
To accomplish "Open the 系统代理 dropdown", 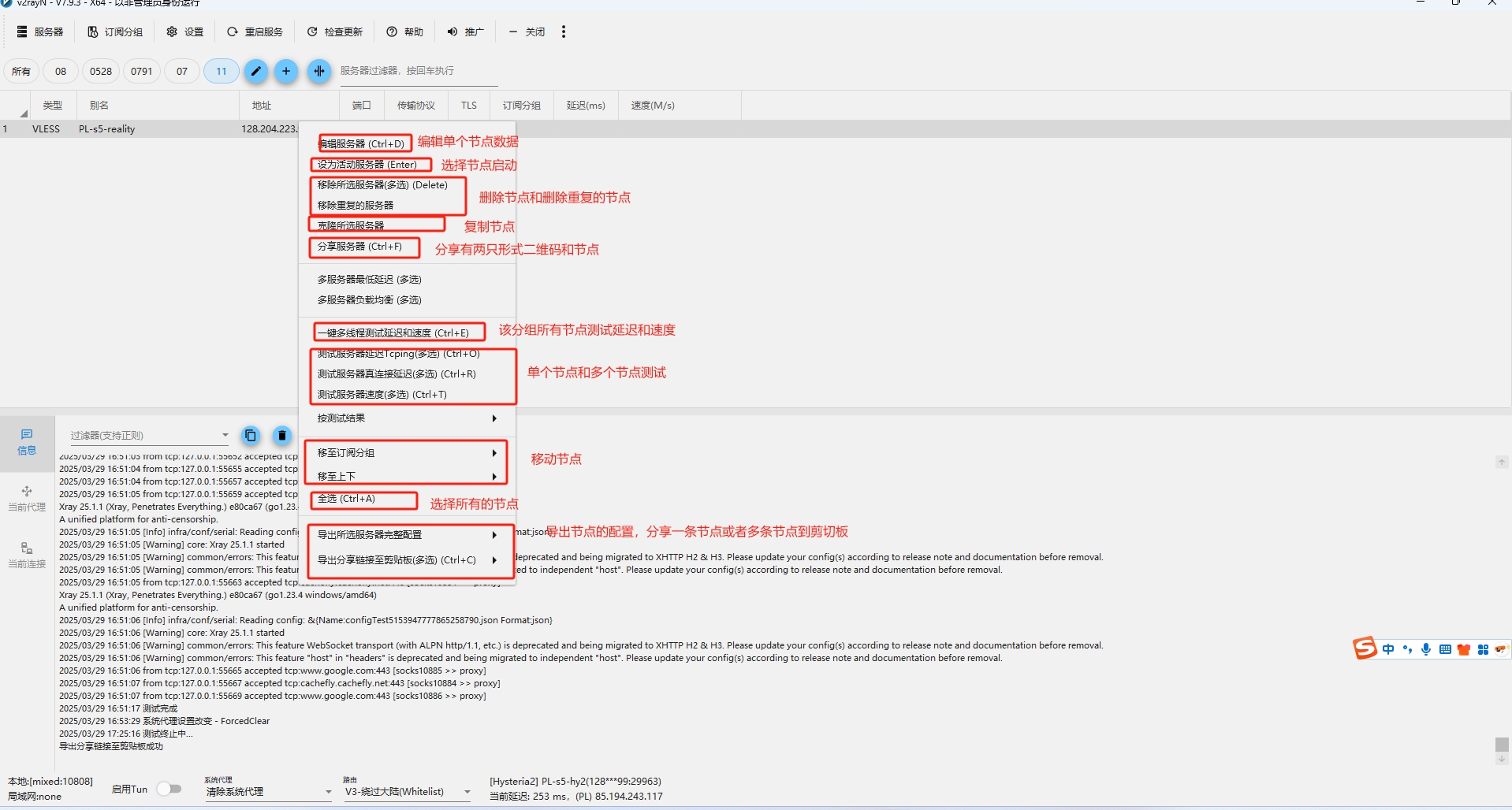I will pos(268,792).
